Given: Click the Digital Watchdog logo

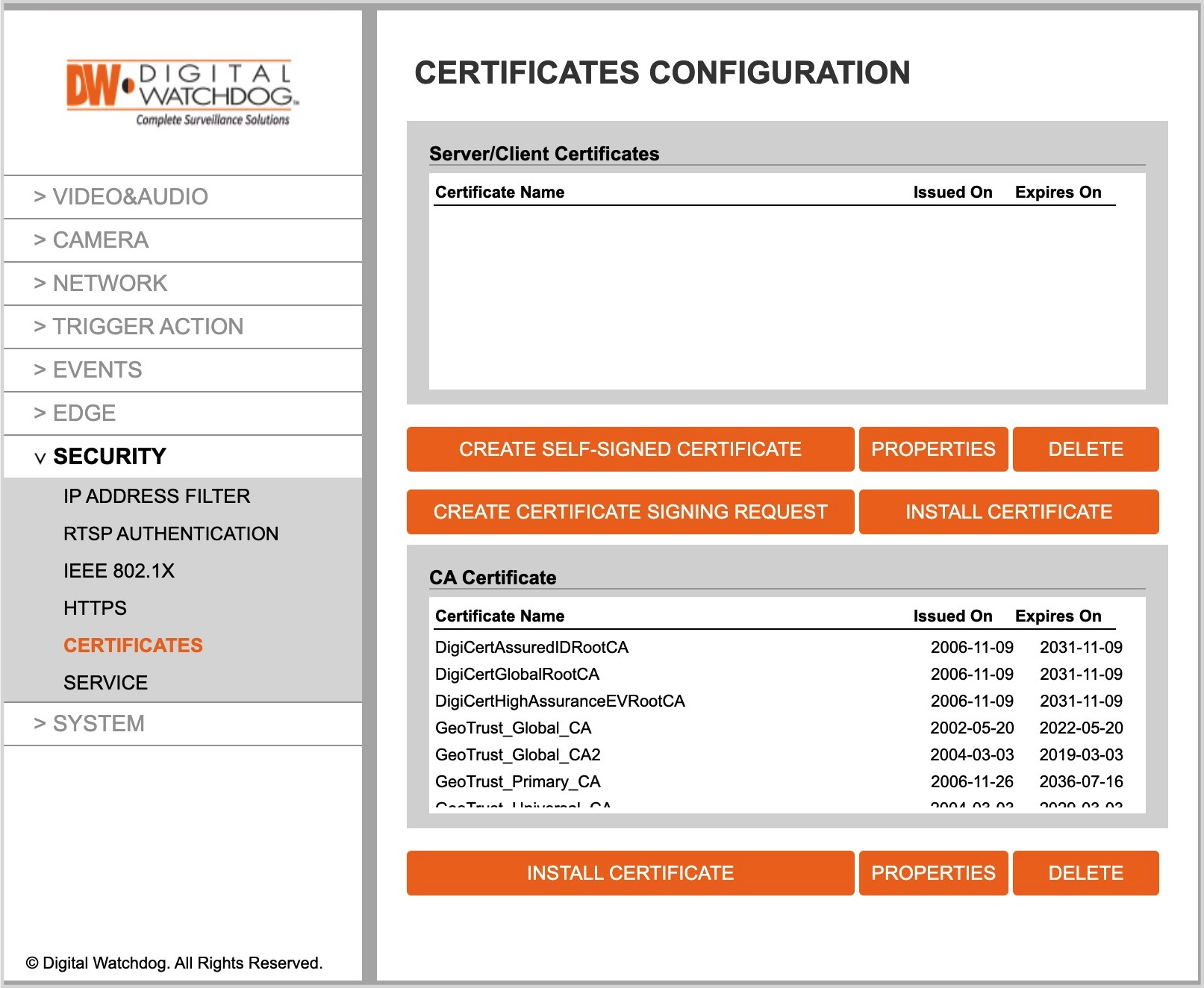Looking at the screenshot, I should (182, 93).
